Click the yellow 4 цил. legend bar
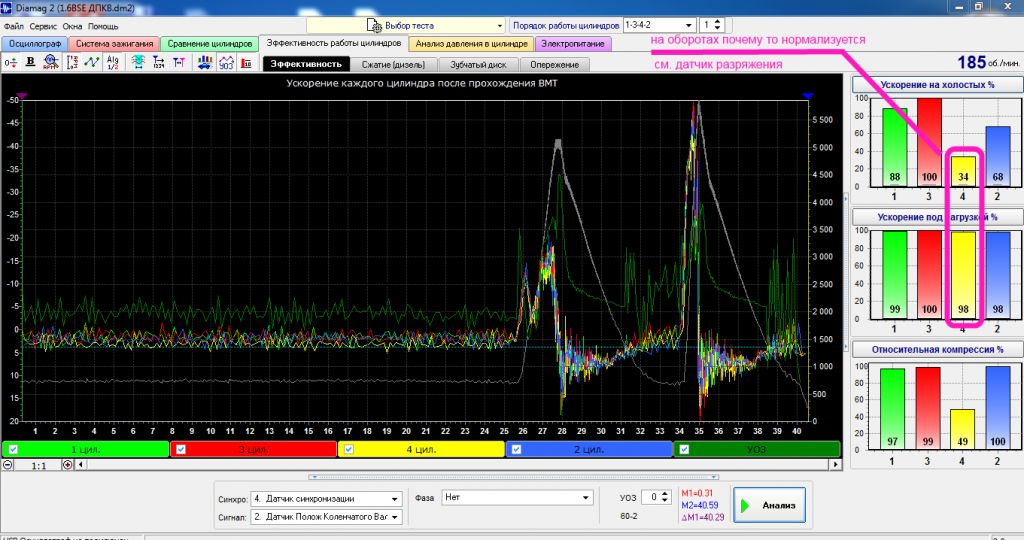This screenshot has height=540, width=1024. [x=421, y=449]
